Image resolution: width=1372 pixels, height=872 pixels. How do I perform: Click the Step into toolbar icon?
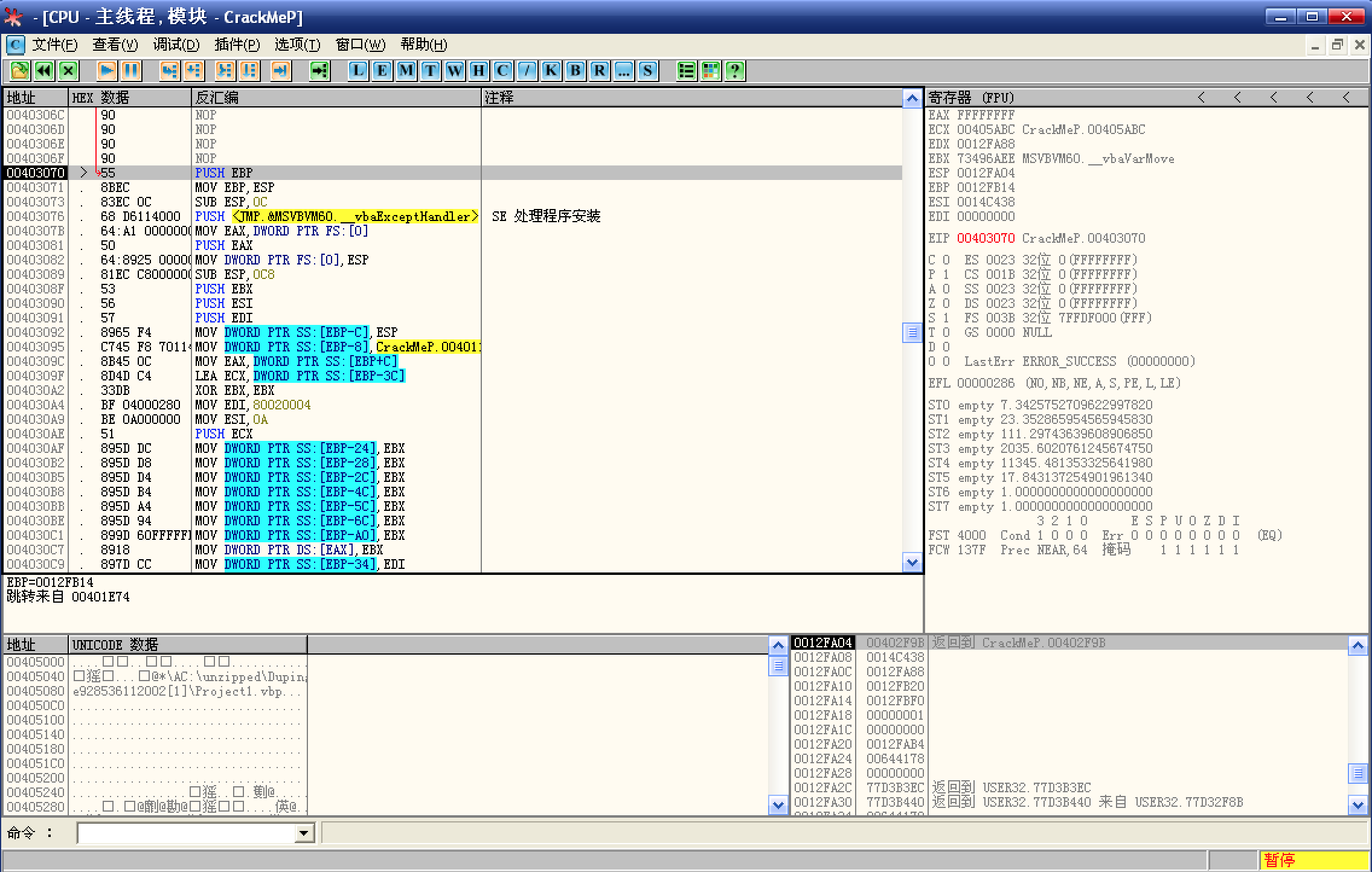pos(170,71)
